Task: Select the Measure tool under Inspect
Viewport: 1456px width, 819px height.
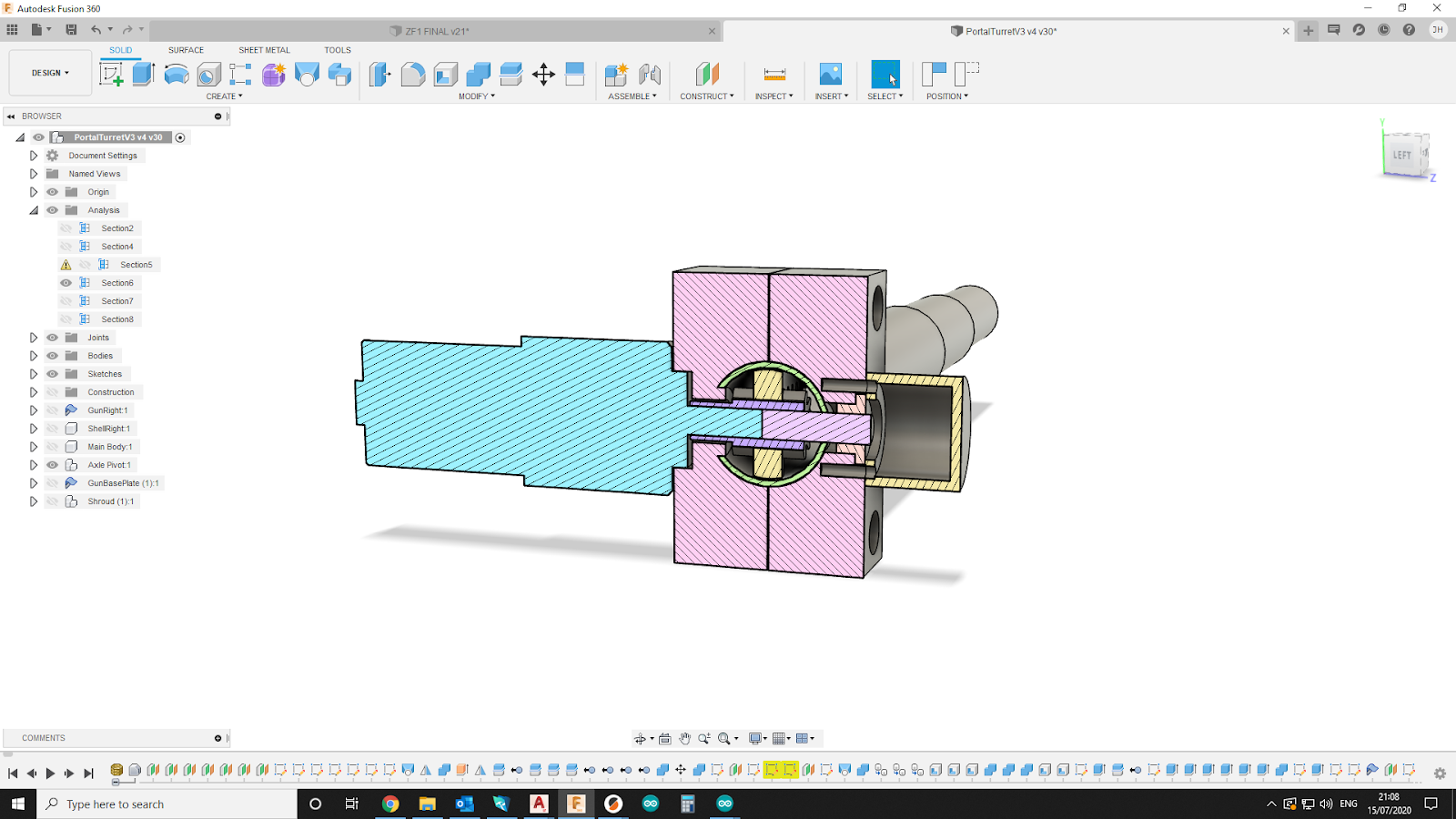Action: coord(774,75)
